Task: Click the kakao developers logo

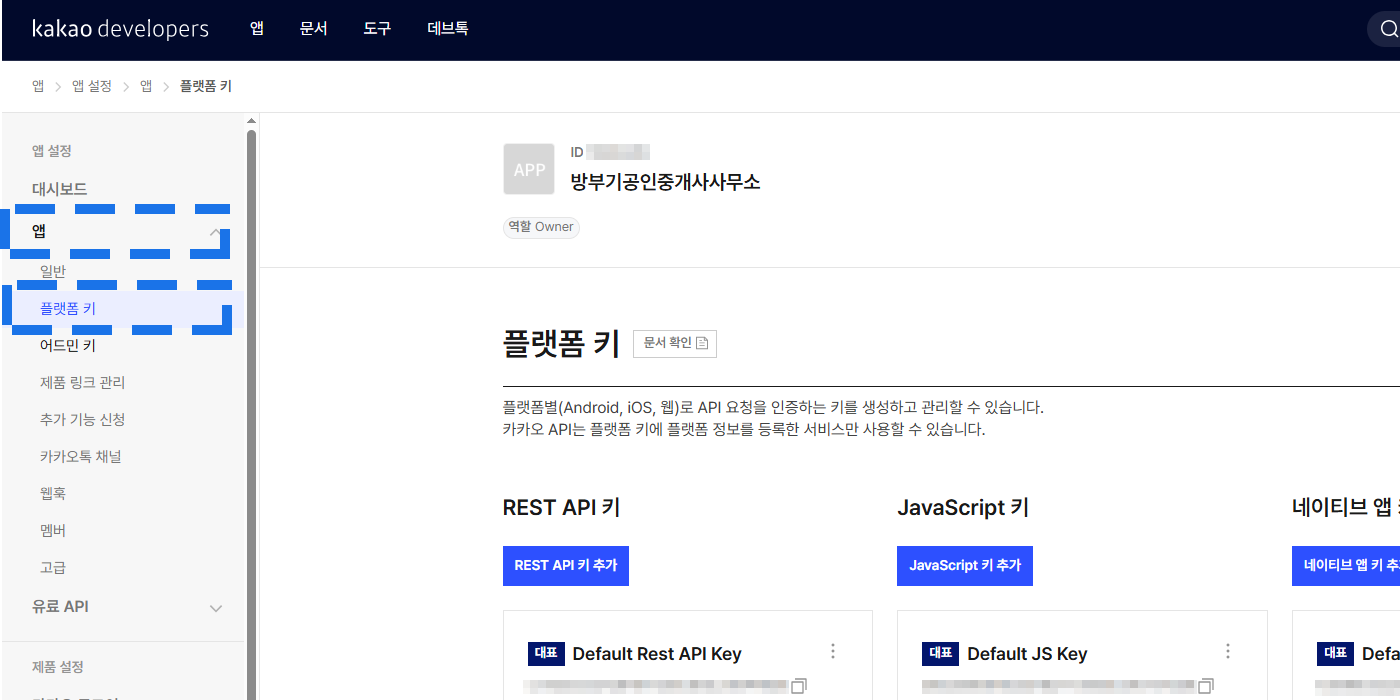Action: pos(120,29)
